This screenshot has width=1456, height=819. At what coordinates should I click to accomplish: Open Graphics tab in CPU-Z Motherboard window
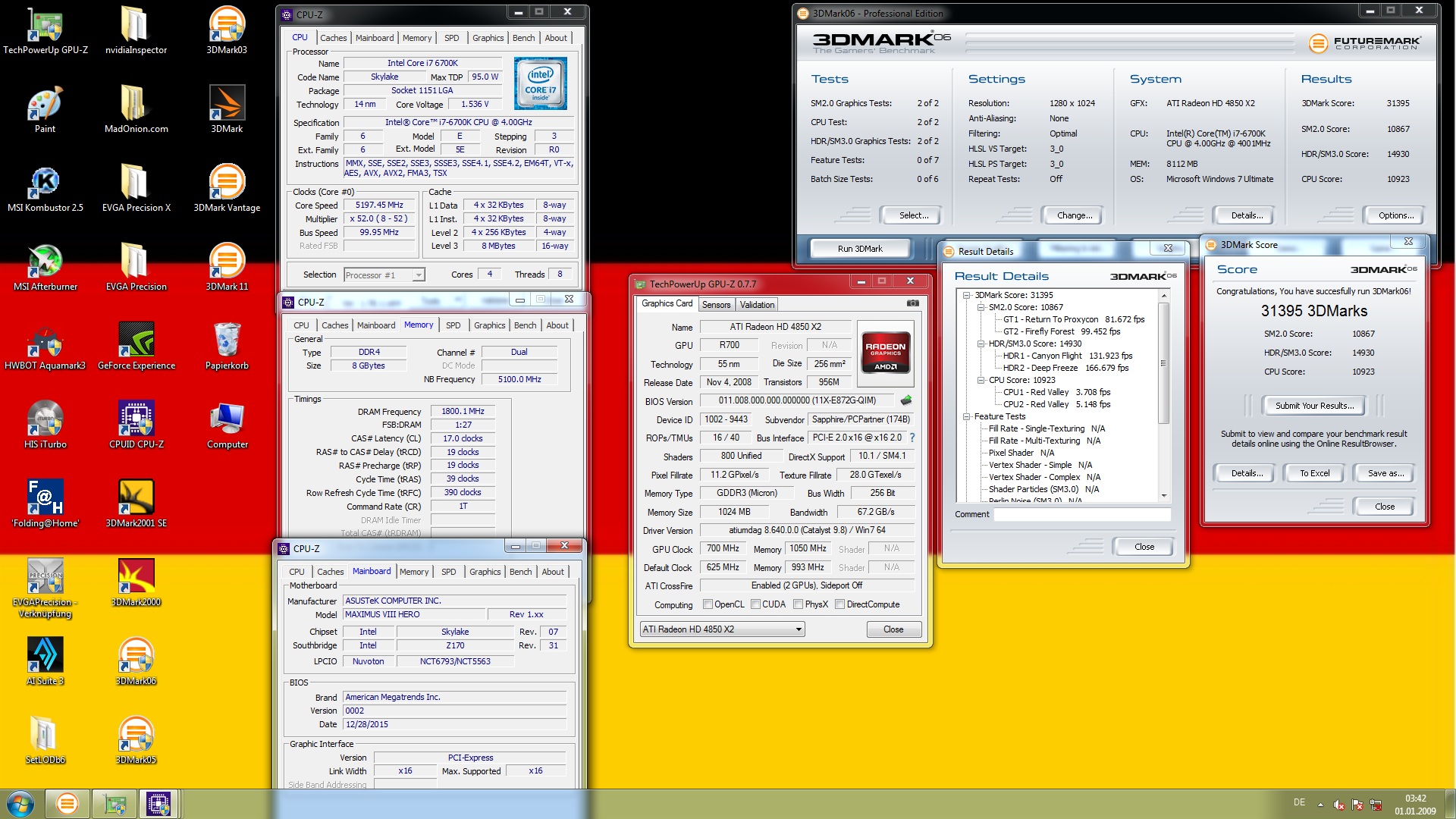click(x=485, y=572)
